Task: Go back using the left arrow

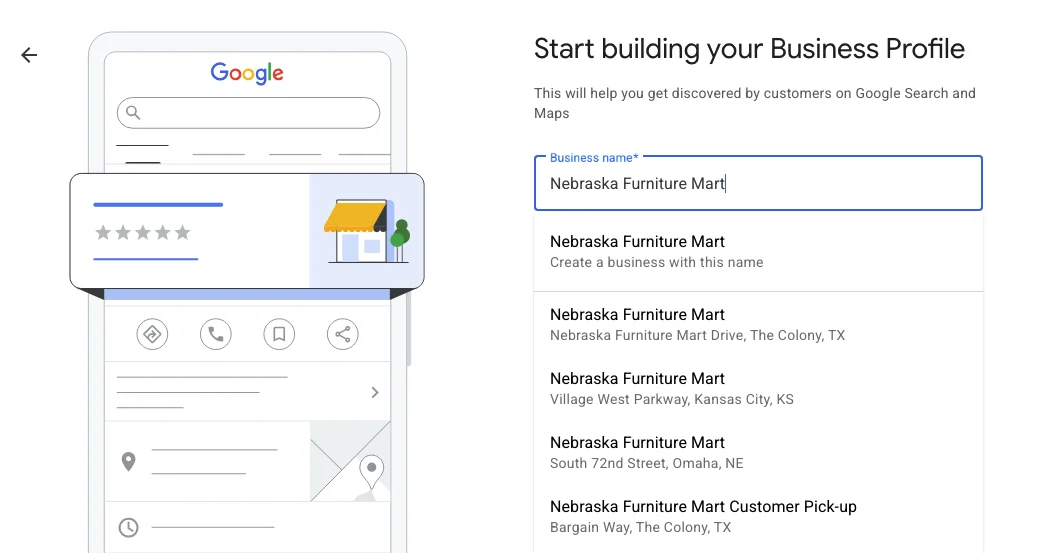Action: (29, 55)
